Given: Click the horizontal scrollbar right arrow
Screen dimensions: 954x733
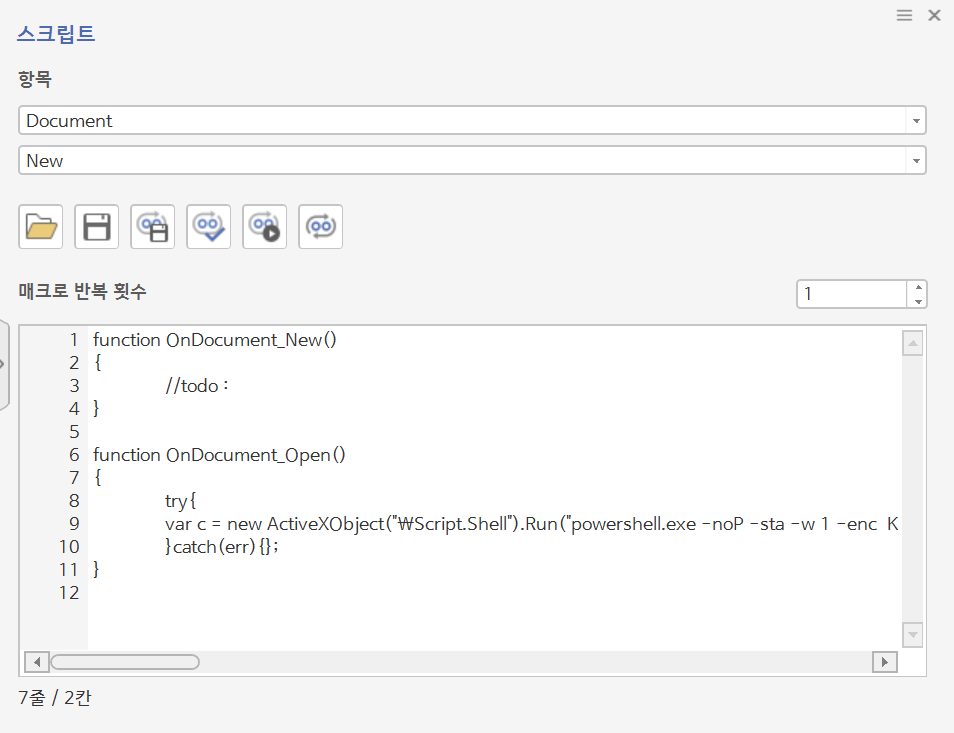Looking at the screenshot, I should pyautogui.click(x=885, y=662).
